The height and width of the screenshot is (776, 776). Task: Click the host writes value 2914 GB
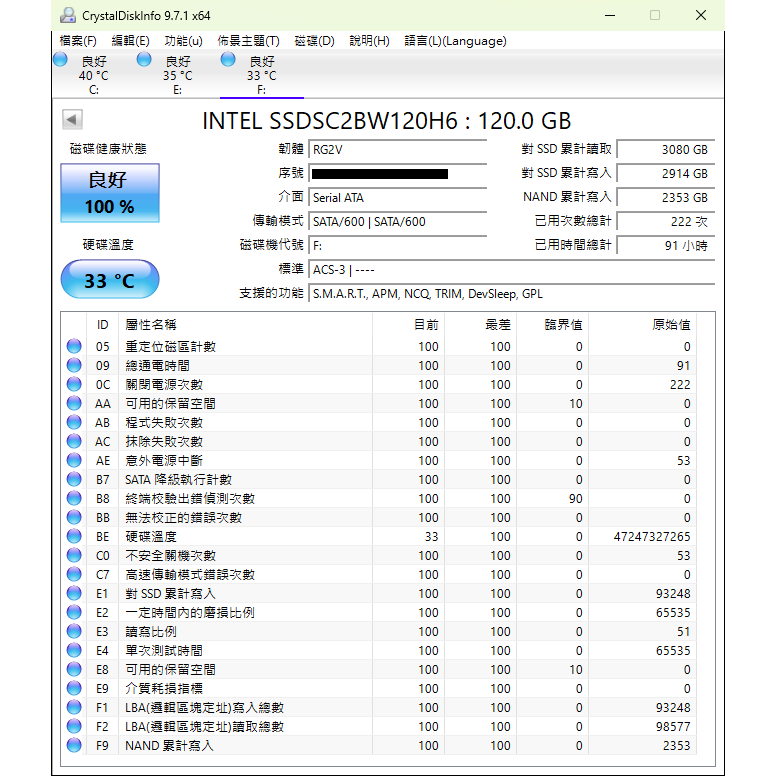pyautogui.click(x=666, y=173)
